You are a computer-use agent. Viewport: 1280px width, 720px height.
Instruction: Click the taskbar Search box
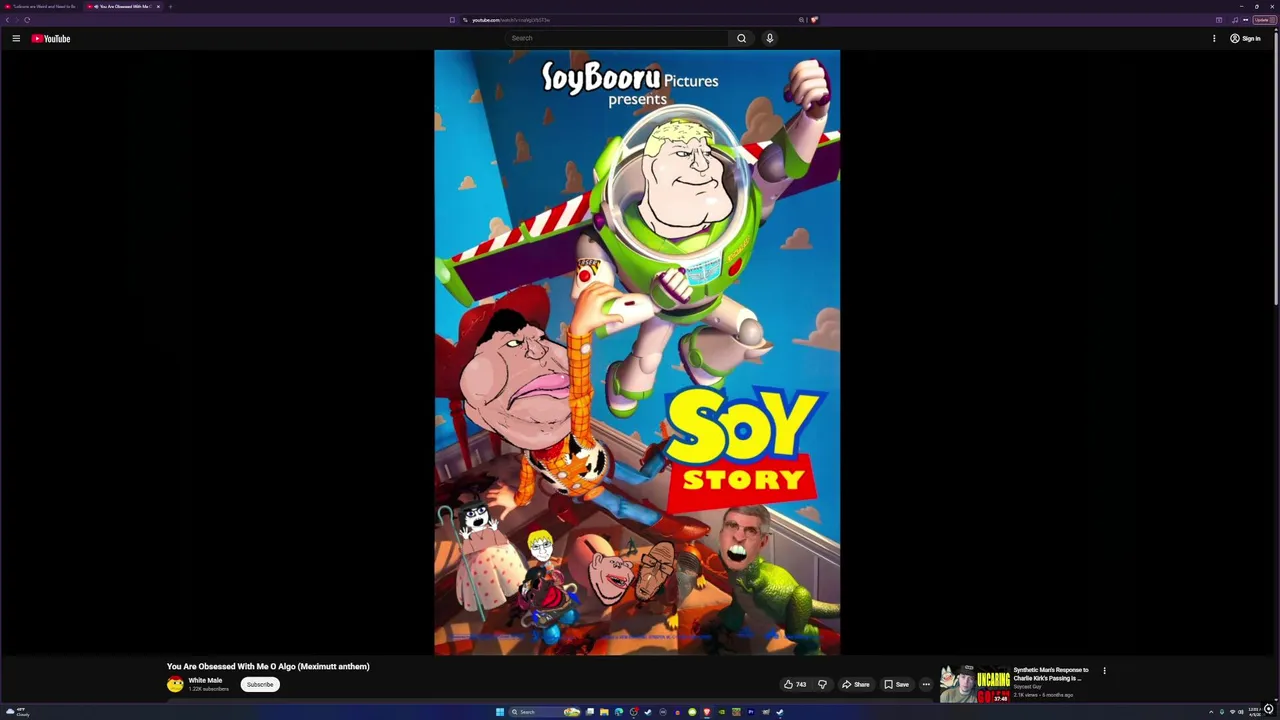545,712
